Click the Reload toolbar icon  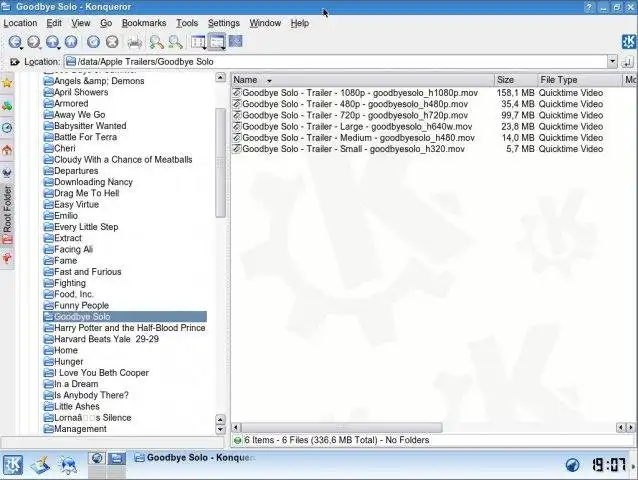(x=93, y=41)
